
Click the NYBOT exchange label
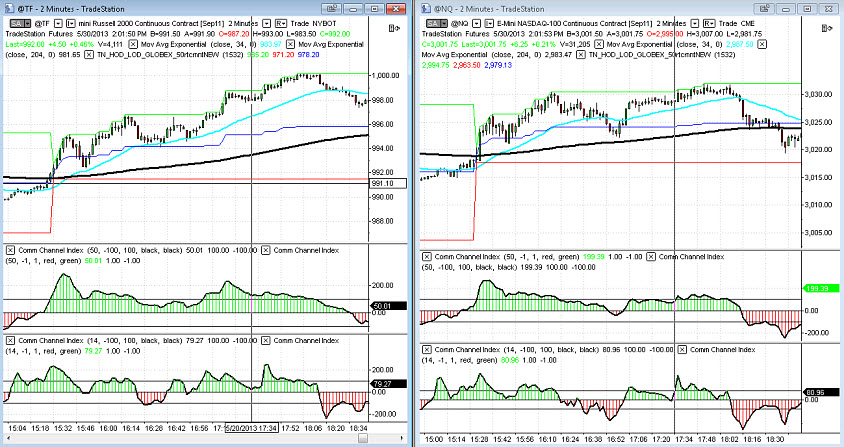click(x=324, y=24)
